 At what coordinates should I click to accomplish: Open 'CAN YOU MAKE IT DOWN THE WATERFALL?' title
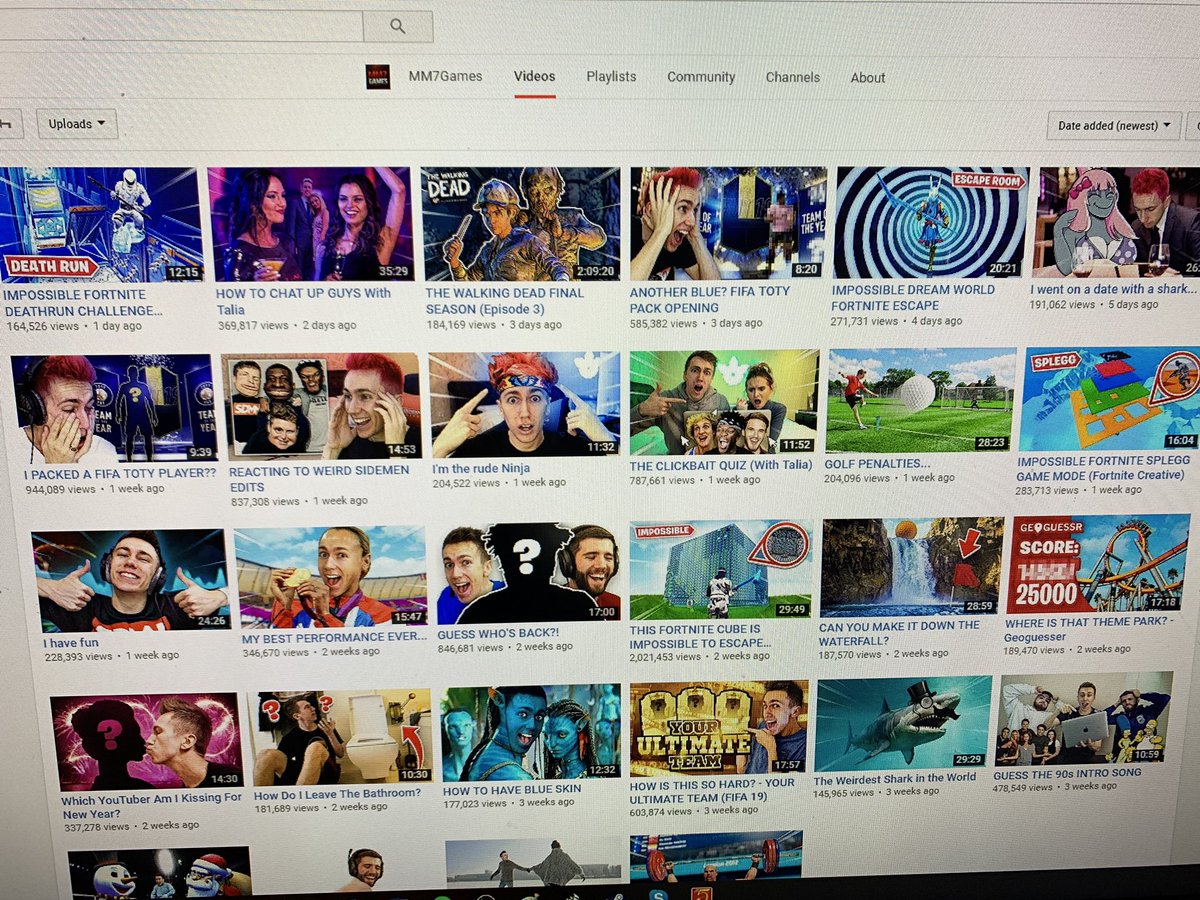click(899, 632)
